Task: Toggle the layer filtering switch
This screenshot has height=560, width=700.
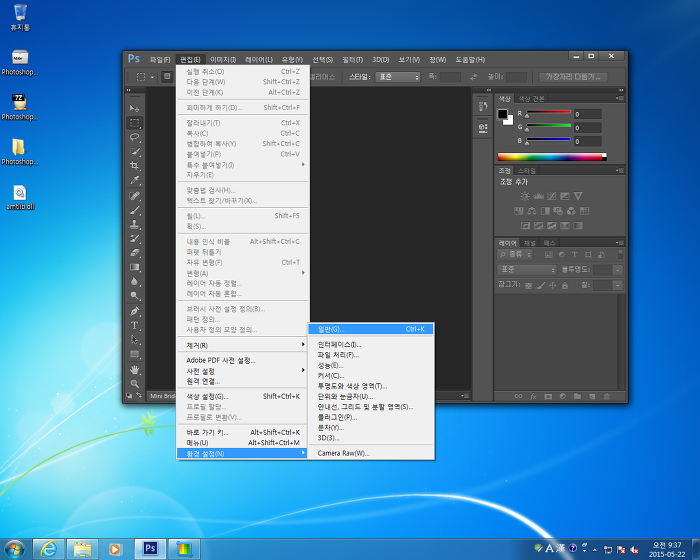Action: (620, 255)
